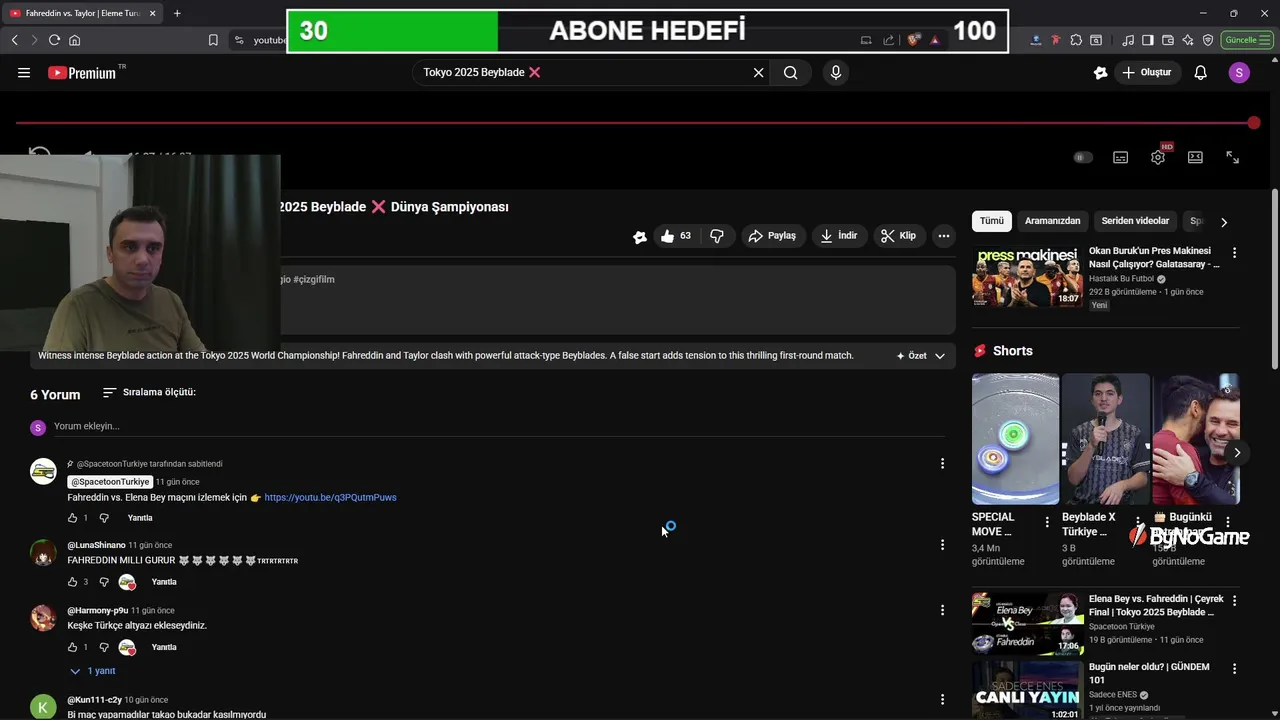The height and width of the screenshot is (720, 1280).
Task: Open the YouTube guide hamburger menu
Action: [24, 72]
